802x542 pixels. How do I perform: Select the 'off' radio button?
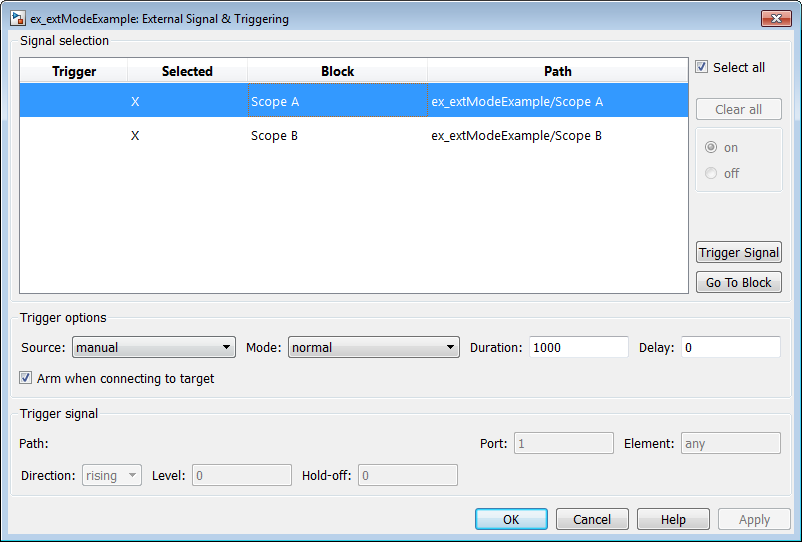pyautogui.click(x=711, y=173)
